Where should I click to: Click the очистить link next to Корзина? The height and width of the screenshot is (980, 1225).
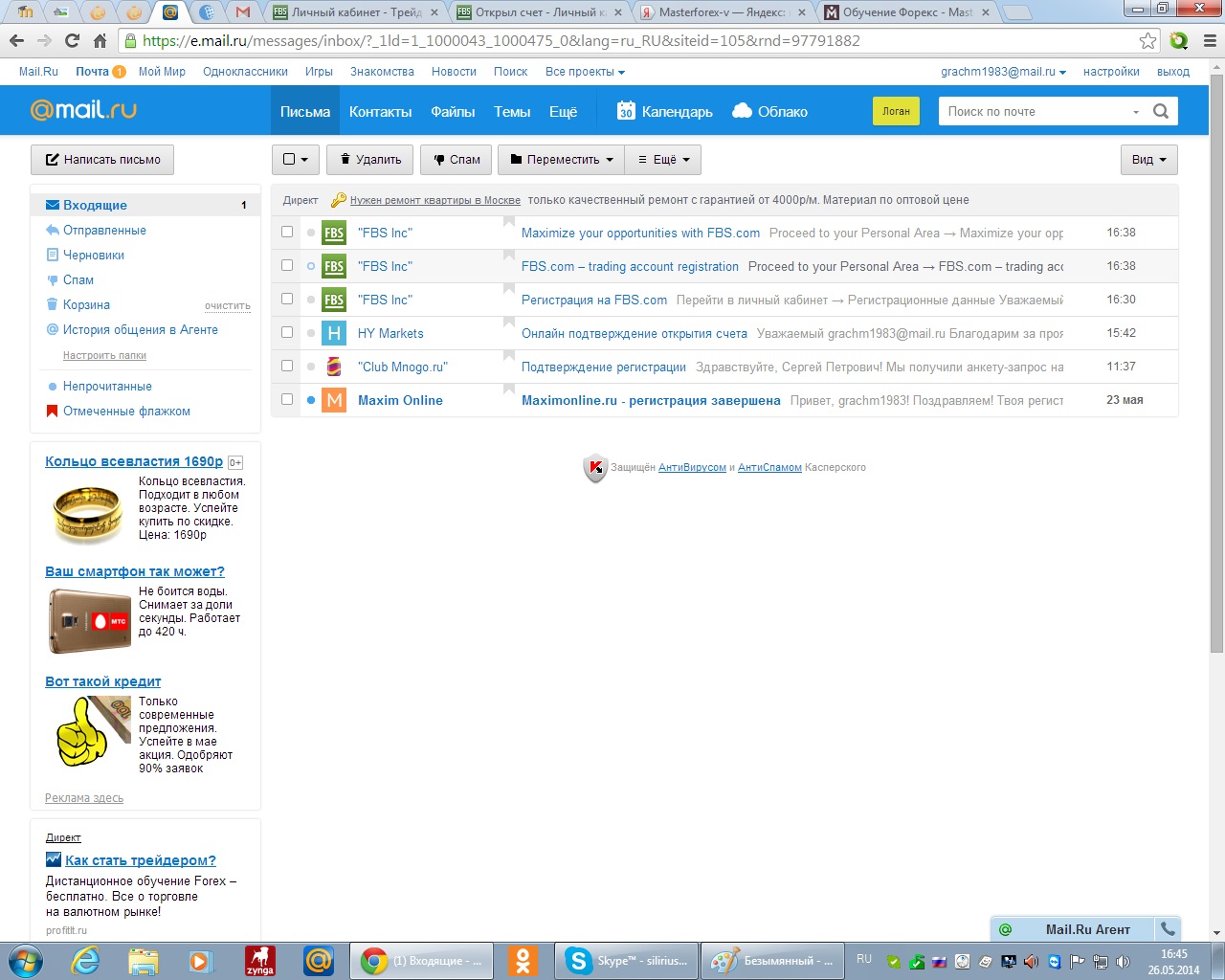click(x=228, y=306)
